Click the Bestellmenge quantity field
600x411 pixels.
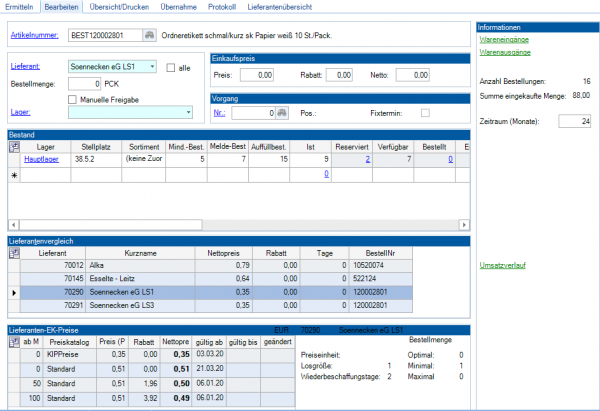pos(82,83)
